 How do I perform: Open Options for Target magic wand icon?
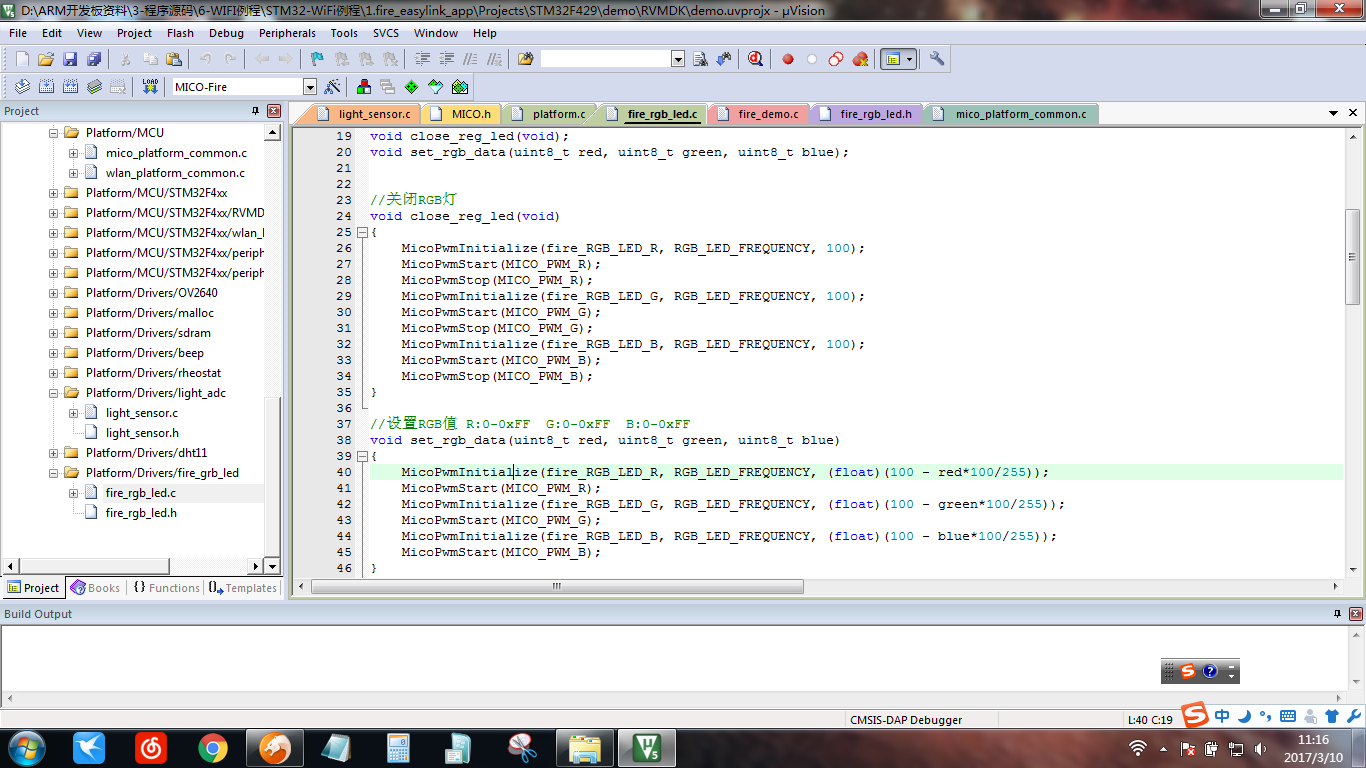[x=333, y=87]
